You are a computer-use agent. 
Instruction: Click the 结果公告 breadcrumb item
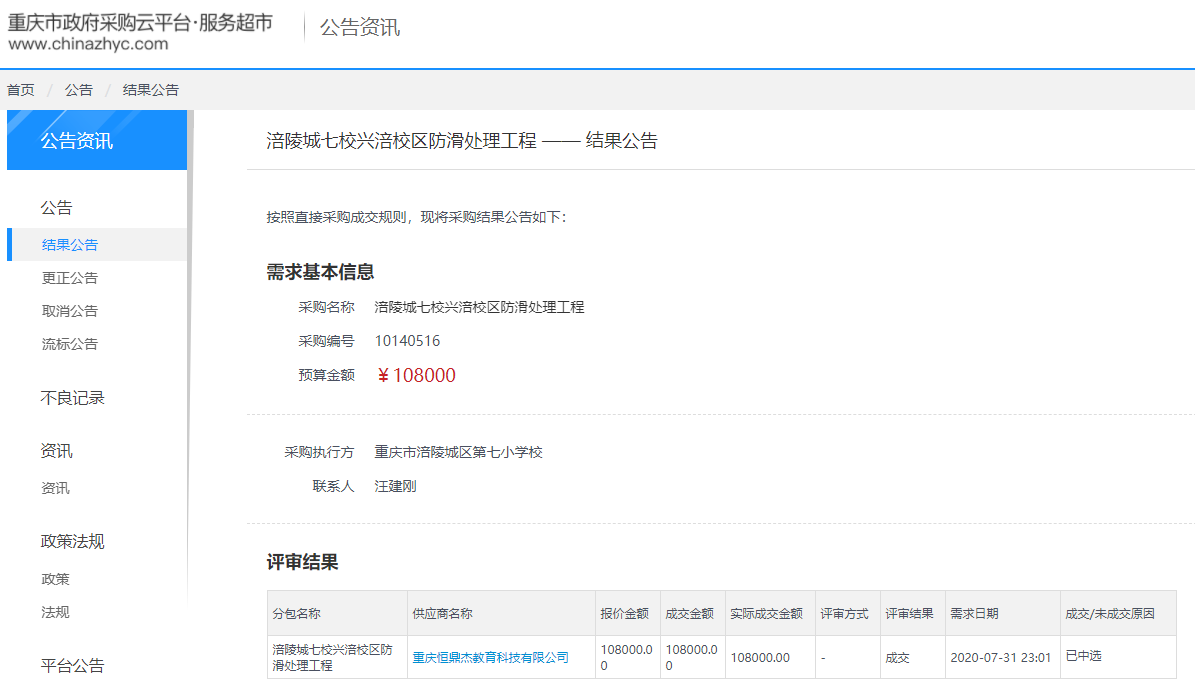point(151,90)
